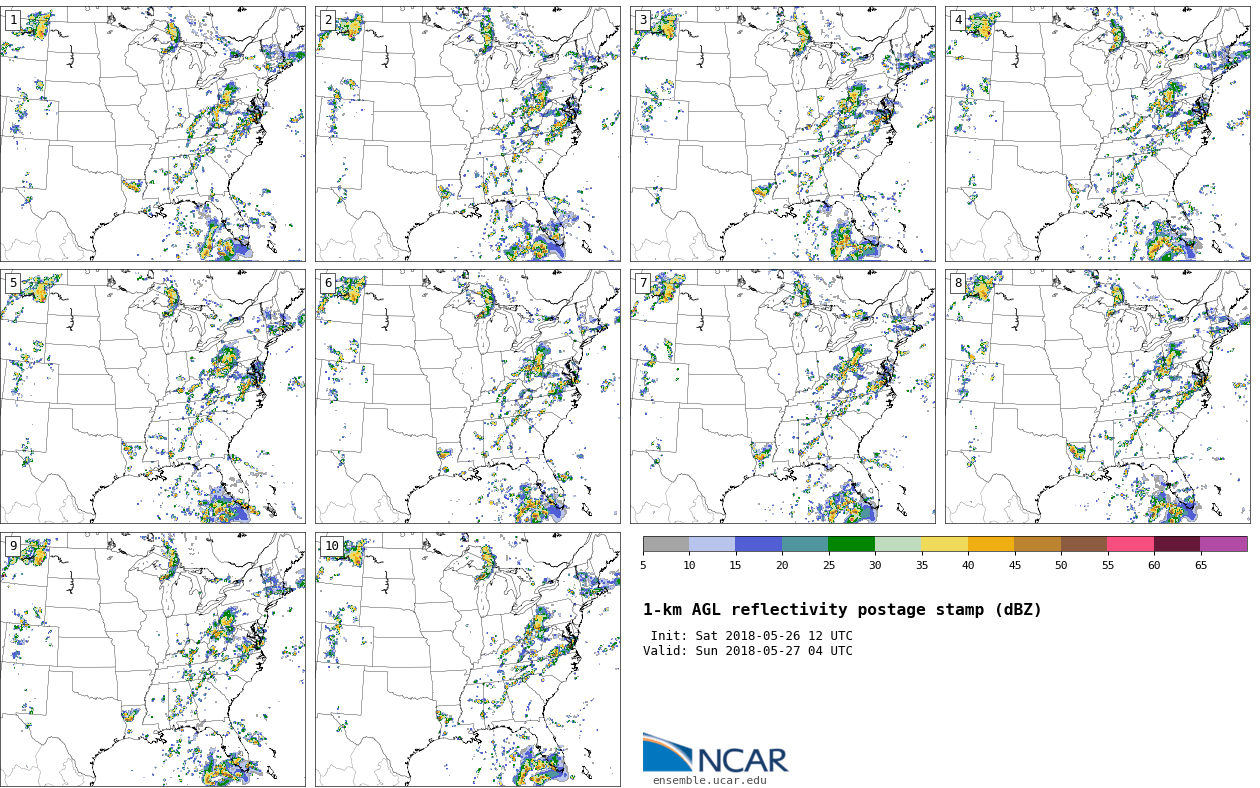Open ensemble member 7 map
Image resolution: width=1260 pixels, height=788 pixels.
coord(782,396)
